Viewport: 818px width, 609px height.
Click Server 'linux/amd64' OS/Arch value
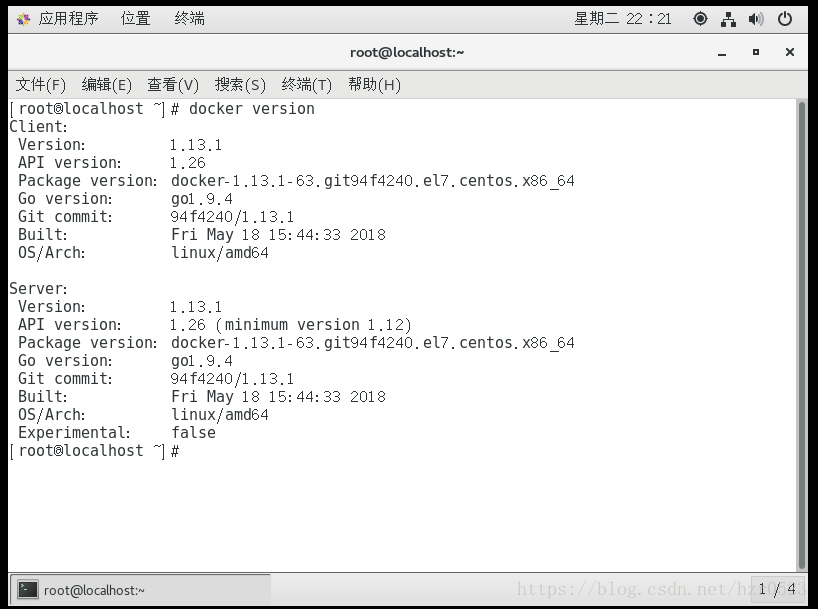pos(220,414)
